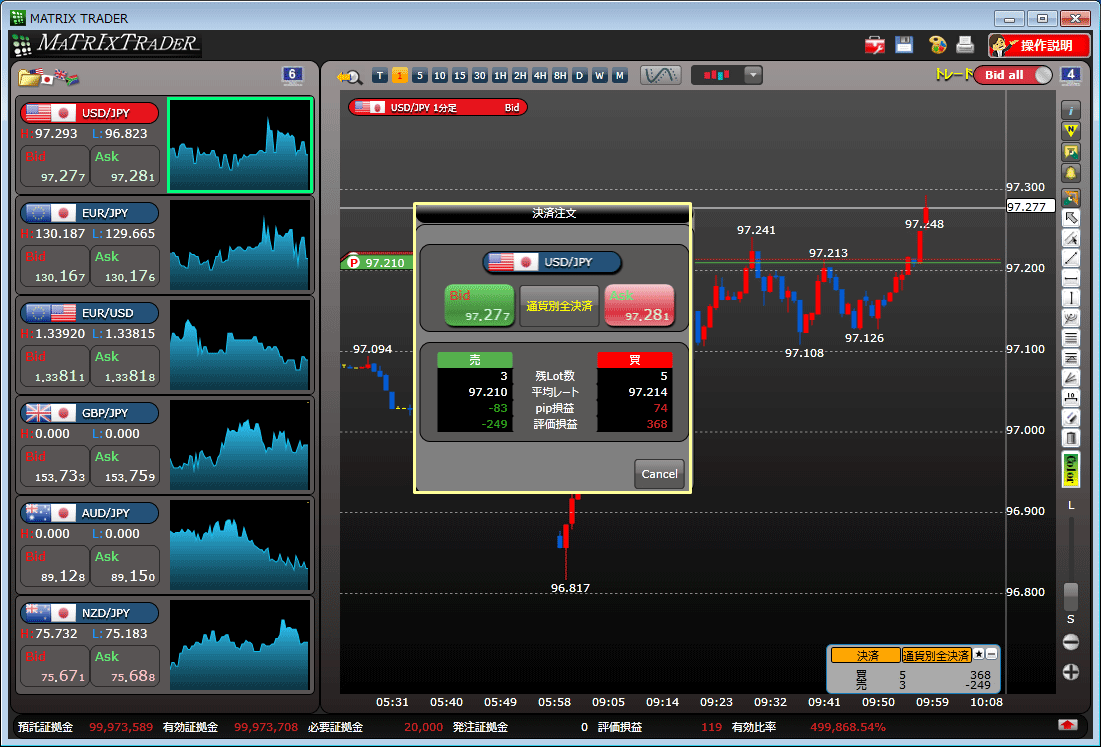Select the 15 minute timeframe
Screen dimensions: 1101x747
click(x=460, y=76)
